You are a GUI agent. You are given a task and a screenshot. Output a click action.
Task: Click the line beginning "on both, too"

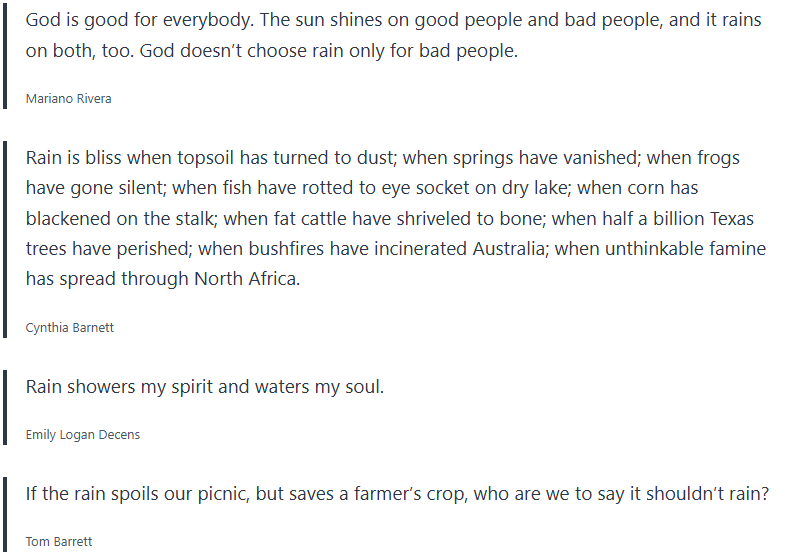point(272,51)
